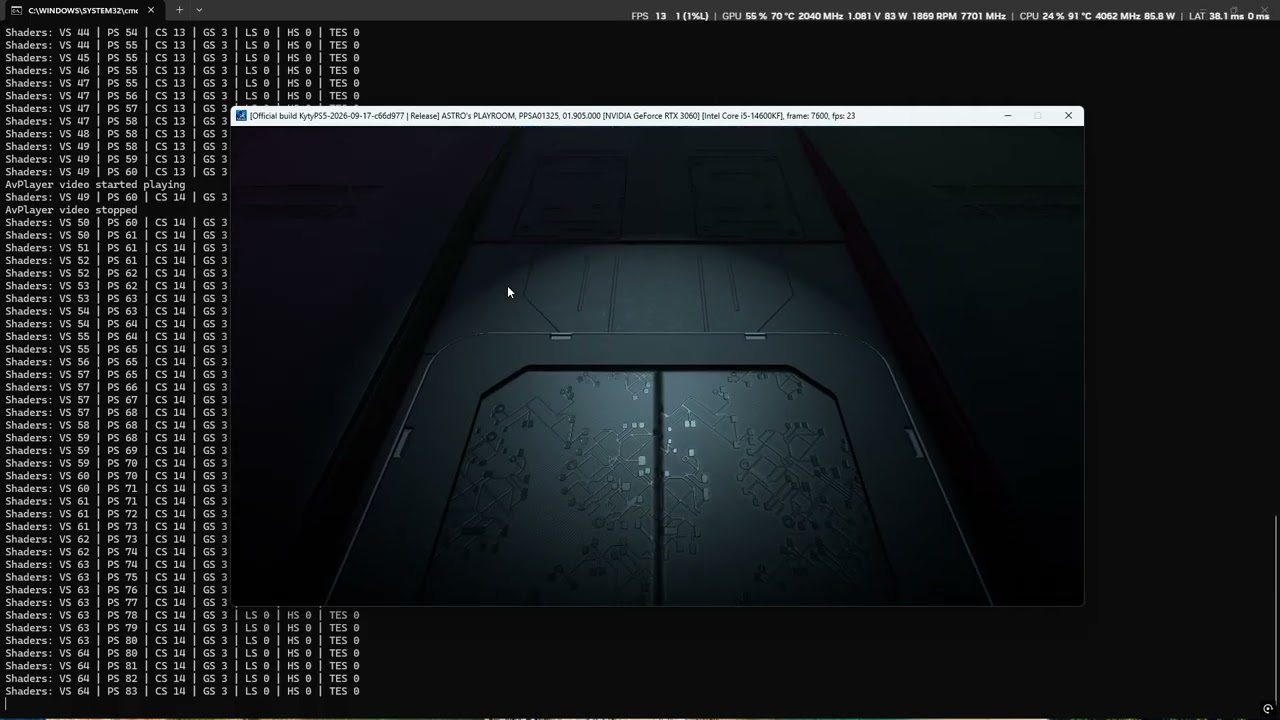
Task: Click the 'Shaders: VS 46 | PS 55' log line
Action: point(182,70)
